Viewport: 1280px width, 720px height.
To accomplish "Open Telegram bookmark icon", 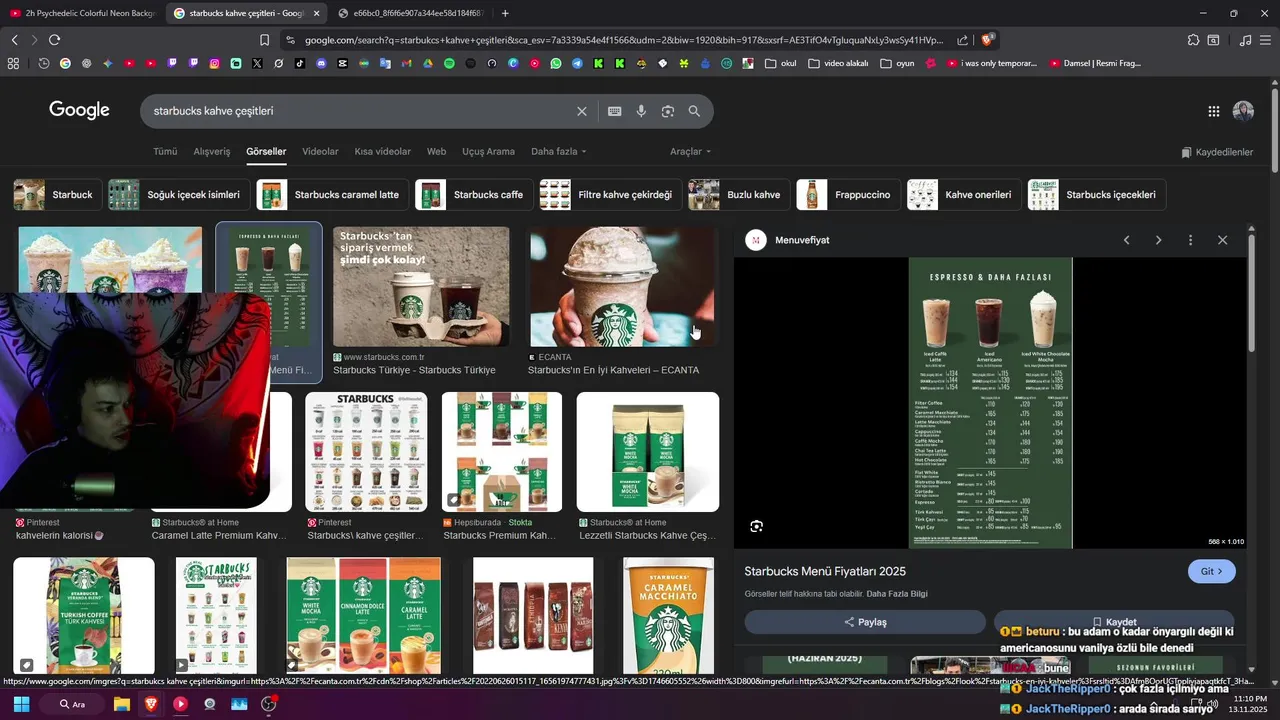I will click(x=577, y=63).
